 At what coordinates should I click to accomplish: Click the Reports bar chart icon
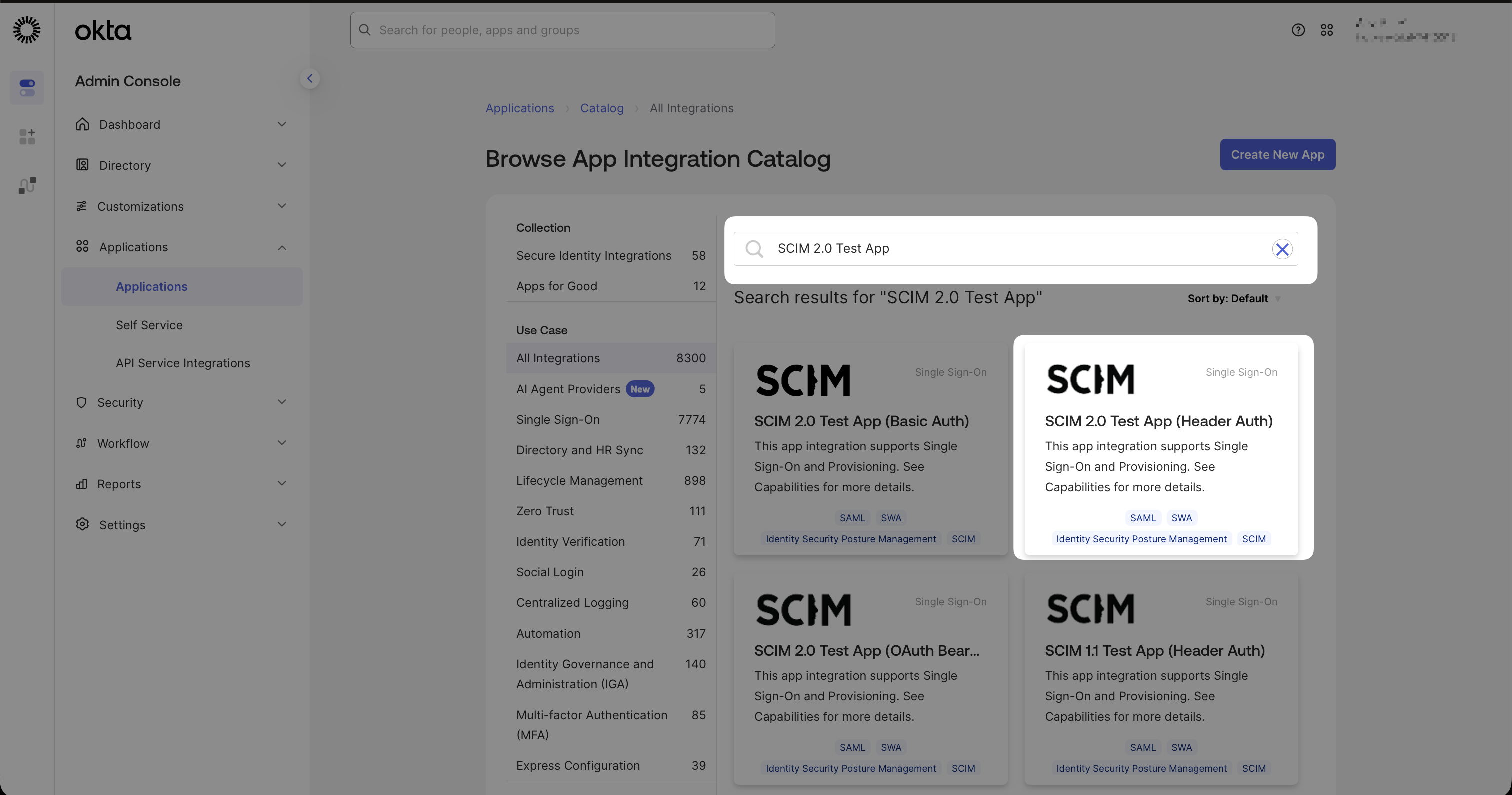coord(81,484)
